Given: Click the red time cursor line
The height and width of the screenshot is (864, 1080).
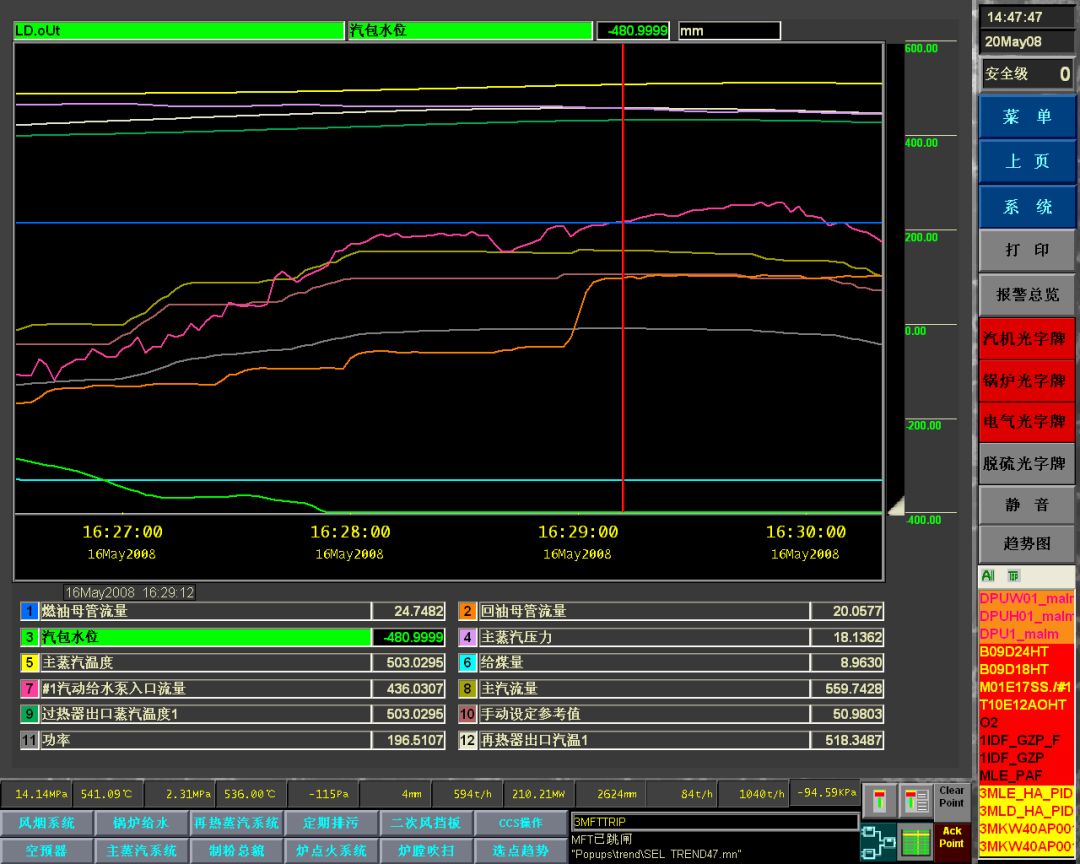Looking at the screenshot, I should (623, 278).
